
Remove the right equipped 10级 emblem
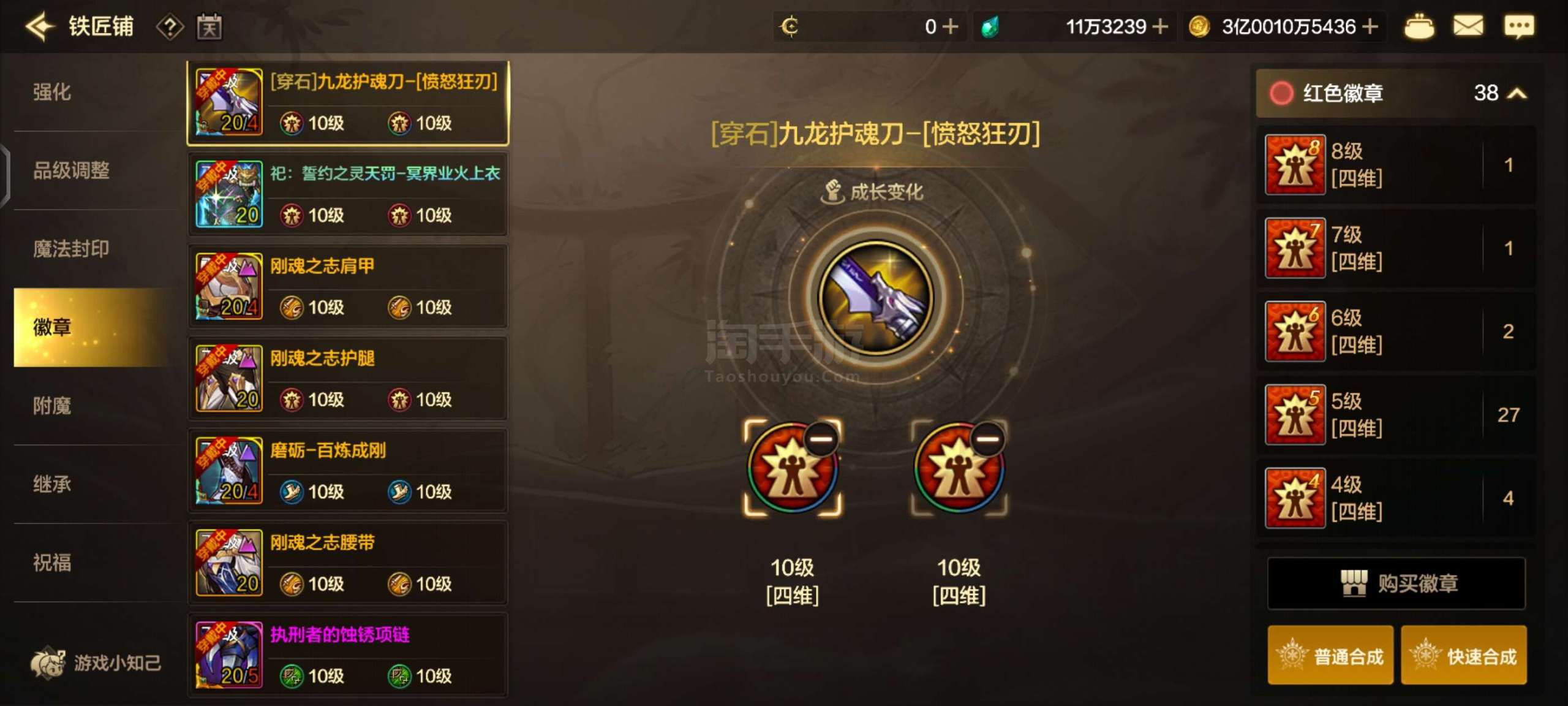pos(987,439)
